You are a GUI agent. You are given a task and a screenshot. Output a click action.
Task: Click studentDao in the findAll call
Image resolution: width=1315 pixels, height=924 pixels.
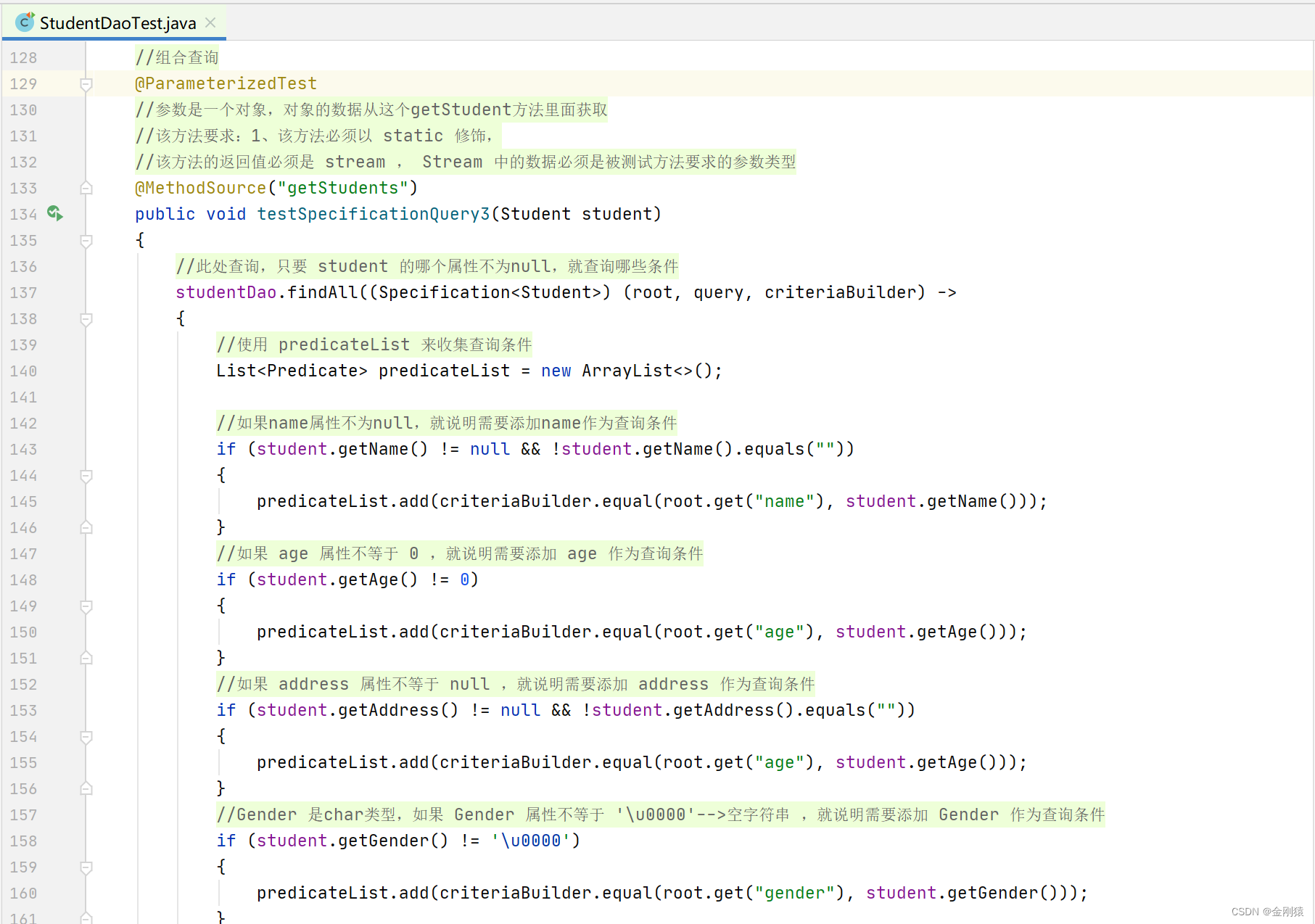(x=226, y=292)
